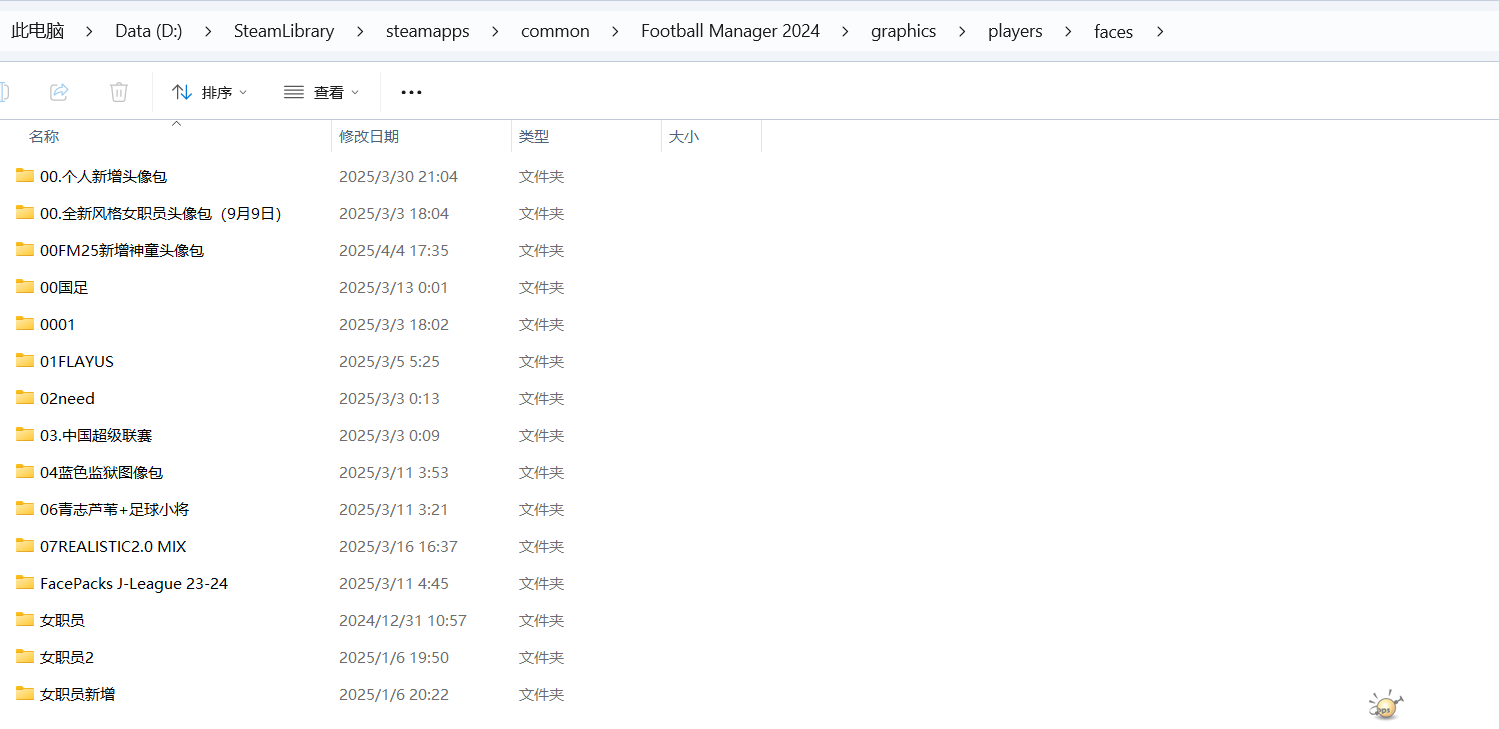Open the 排序 sort dropdown
The width and height of the screenshot is (1499, 729).
(210, 92)
